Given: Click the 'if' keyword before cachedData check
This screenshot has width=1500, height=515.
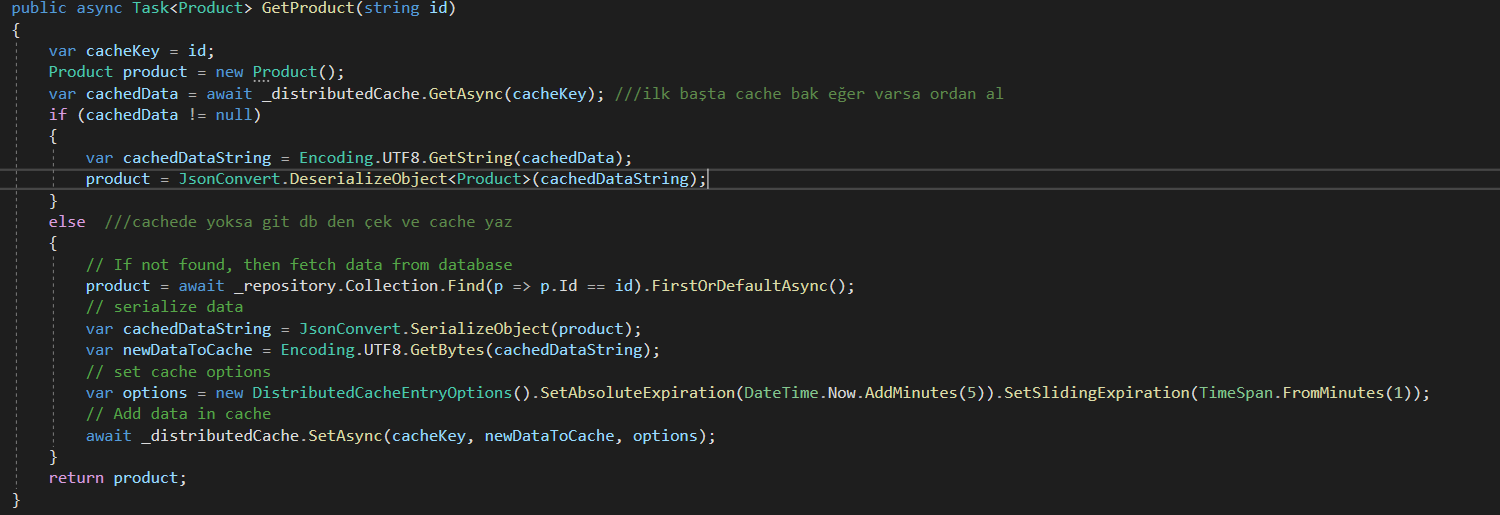Looking at the screenshot, I should 58,115.
